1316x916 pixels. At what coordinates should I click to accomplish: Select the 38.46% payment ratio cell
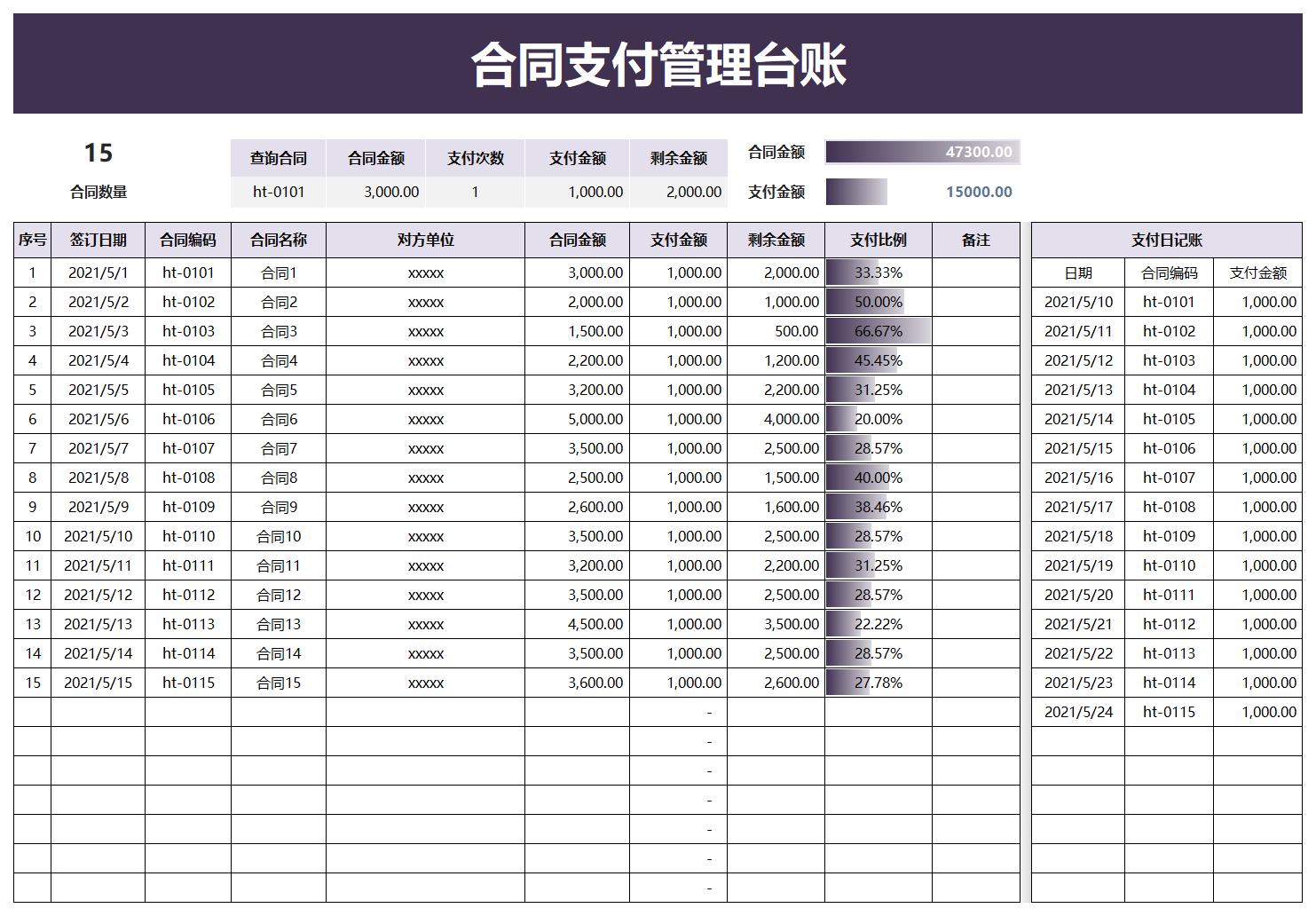point(879,507)
